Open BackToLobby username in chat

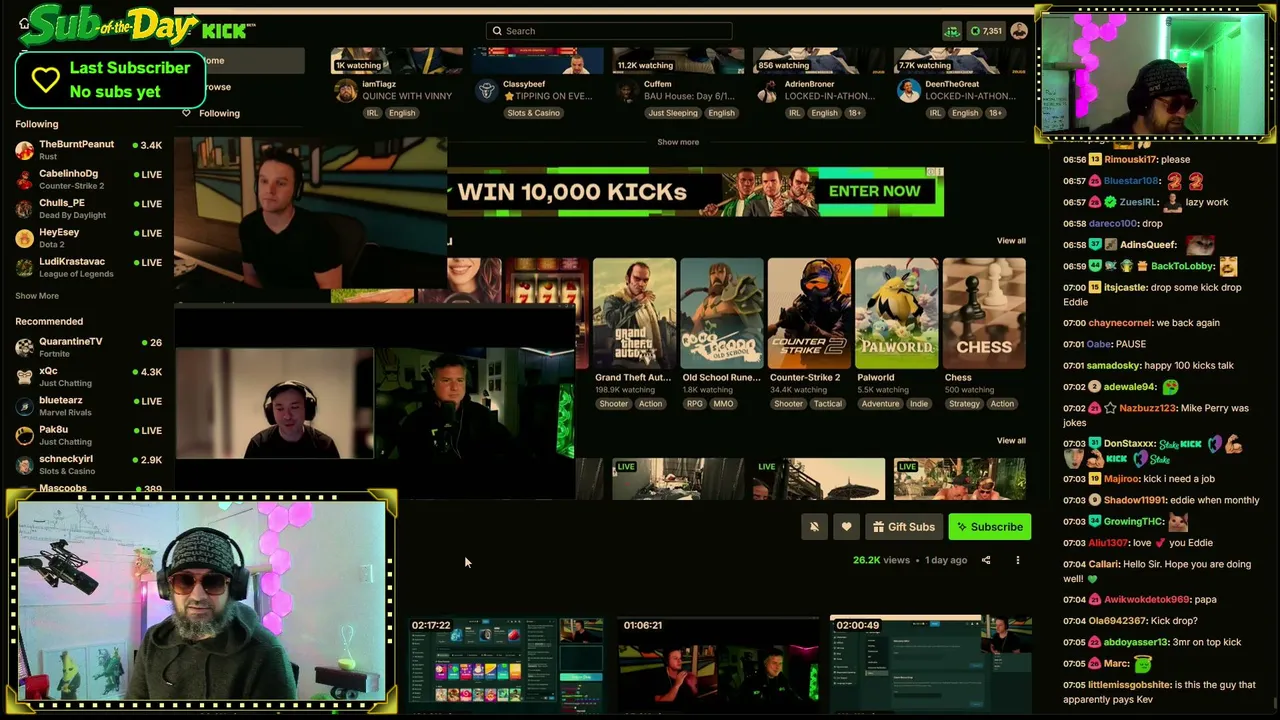pos(1182,266)
